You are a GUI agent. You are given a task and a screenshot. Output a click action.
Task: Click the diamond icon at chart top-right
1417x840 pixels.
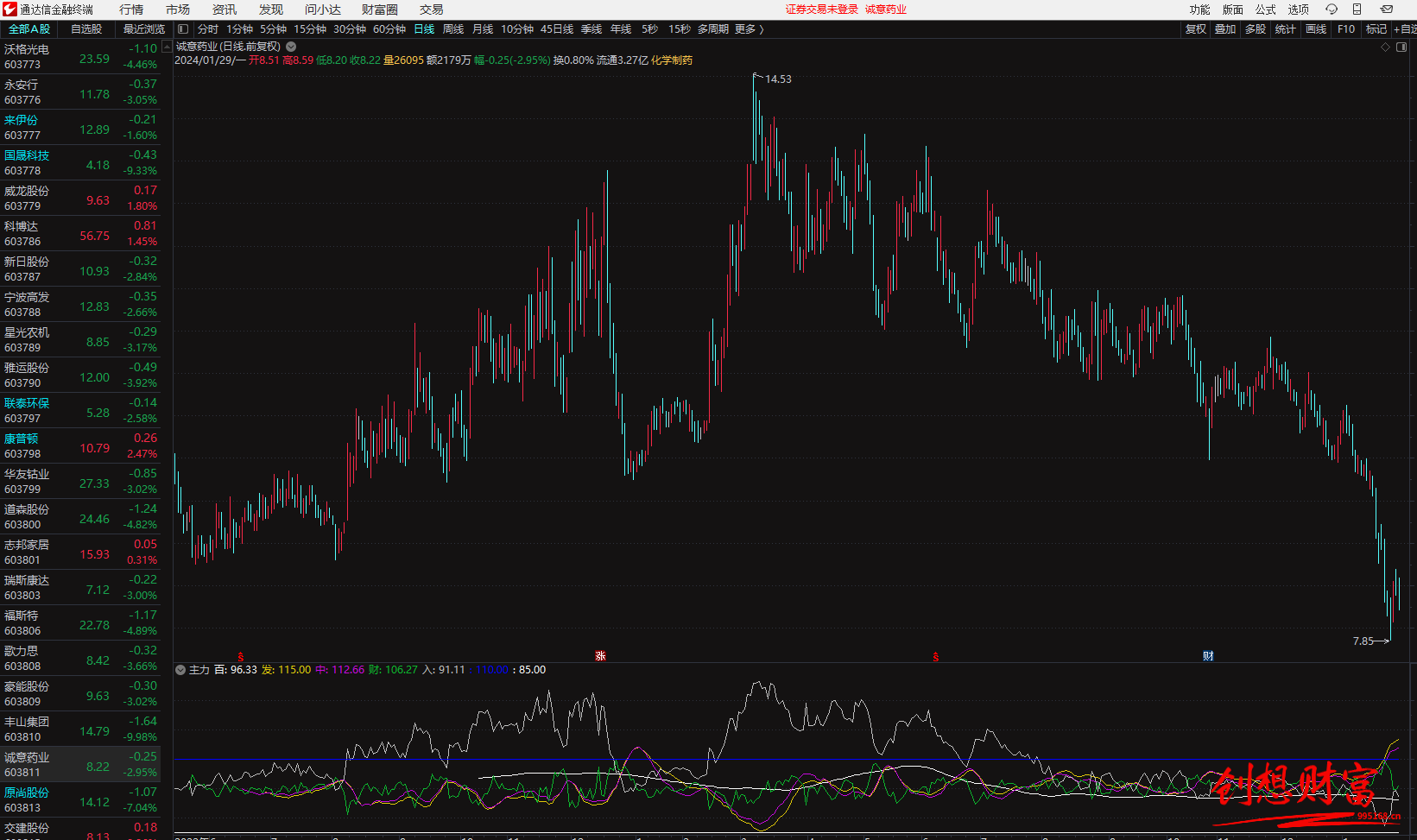(x=1386, y=47)
